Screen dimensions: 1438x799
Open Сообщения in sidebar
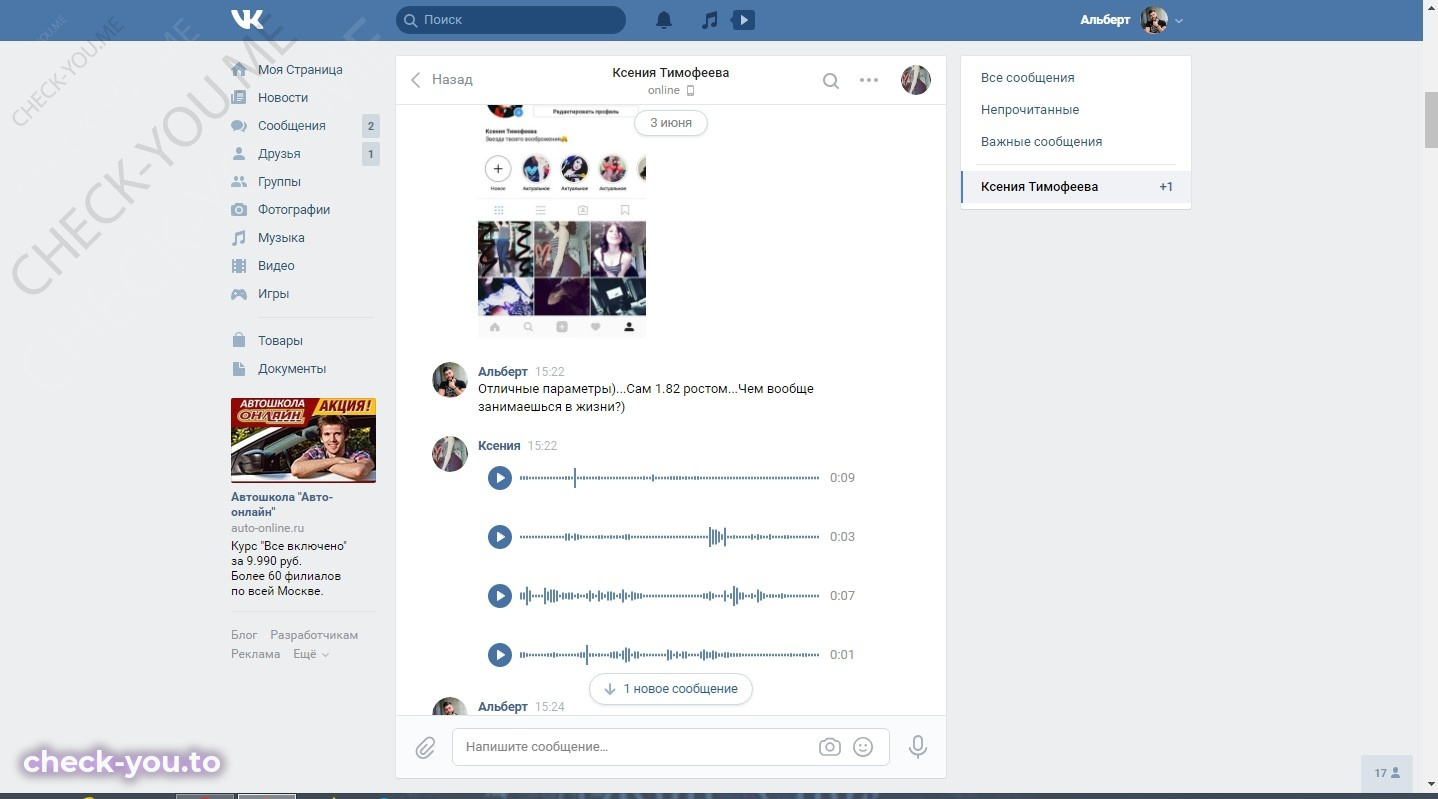point(292,126)
